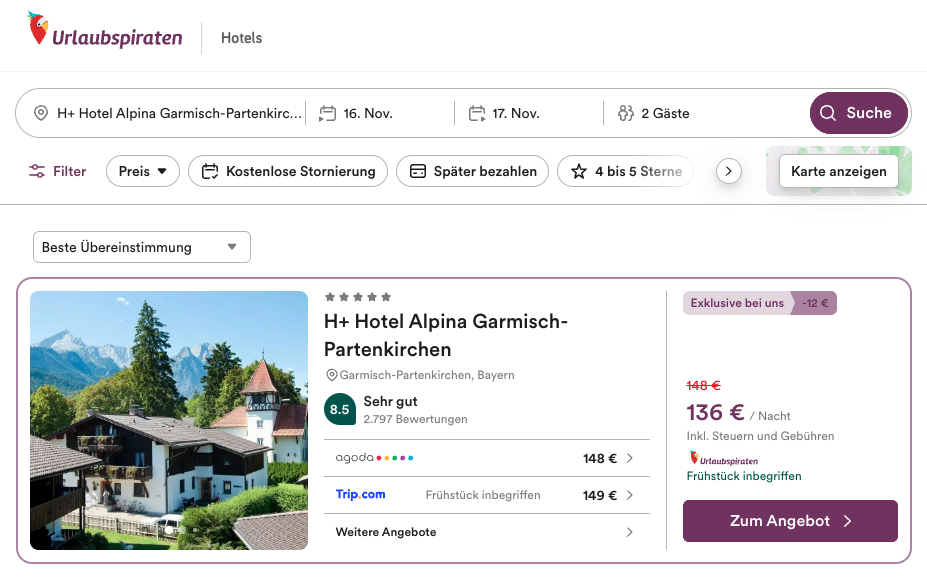The width and height of the screenshot is (927, 578).
Task: Open the hotel photo thumbnail
Action: tap(169, 420)
